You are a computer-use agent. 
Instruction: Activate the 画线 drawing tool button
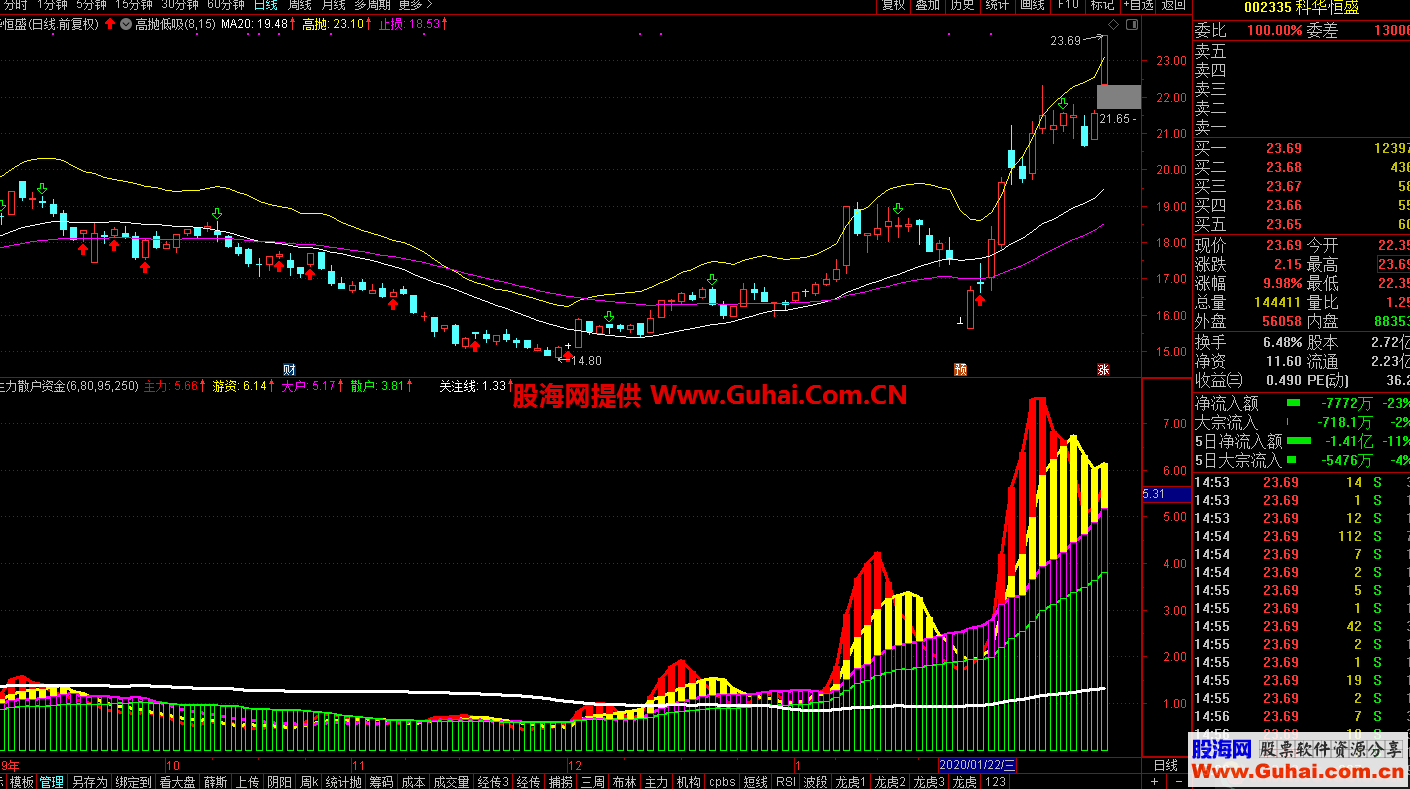[x=1032, y=5]
